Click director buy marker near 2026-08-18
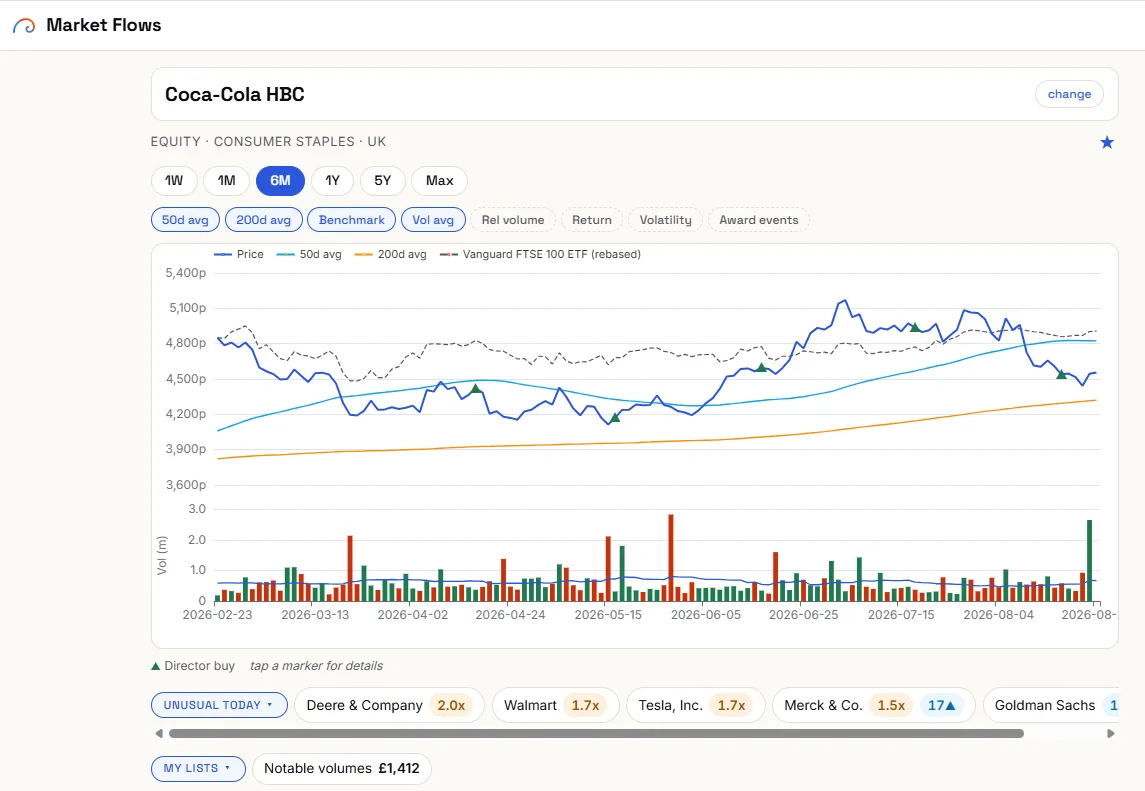The image size is (1145, 791). coord(1061,374)
